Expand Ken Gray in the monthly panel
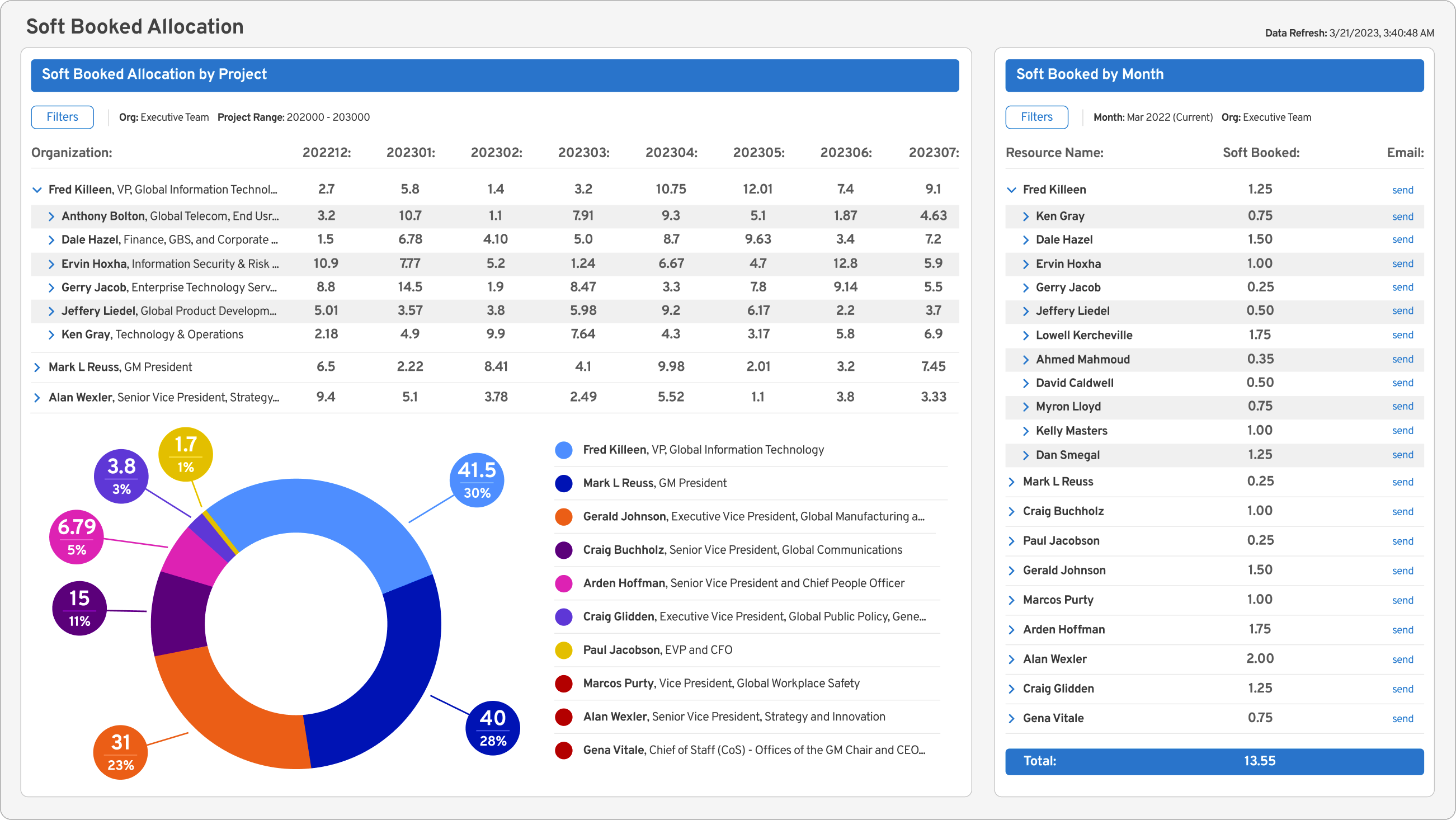 (x=1025, y=216)
